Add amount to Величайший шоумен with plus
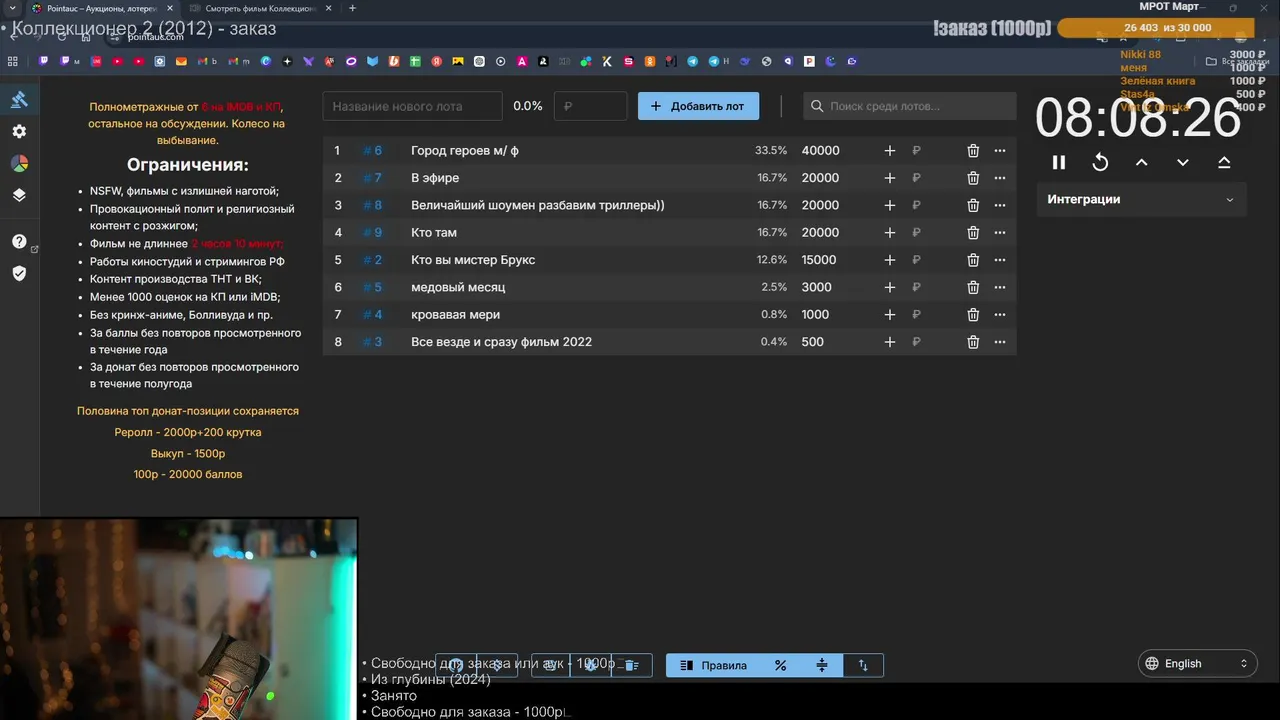Viewport: 1280px width, 720px height. (x=890, y=205)
